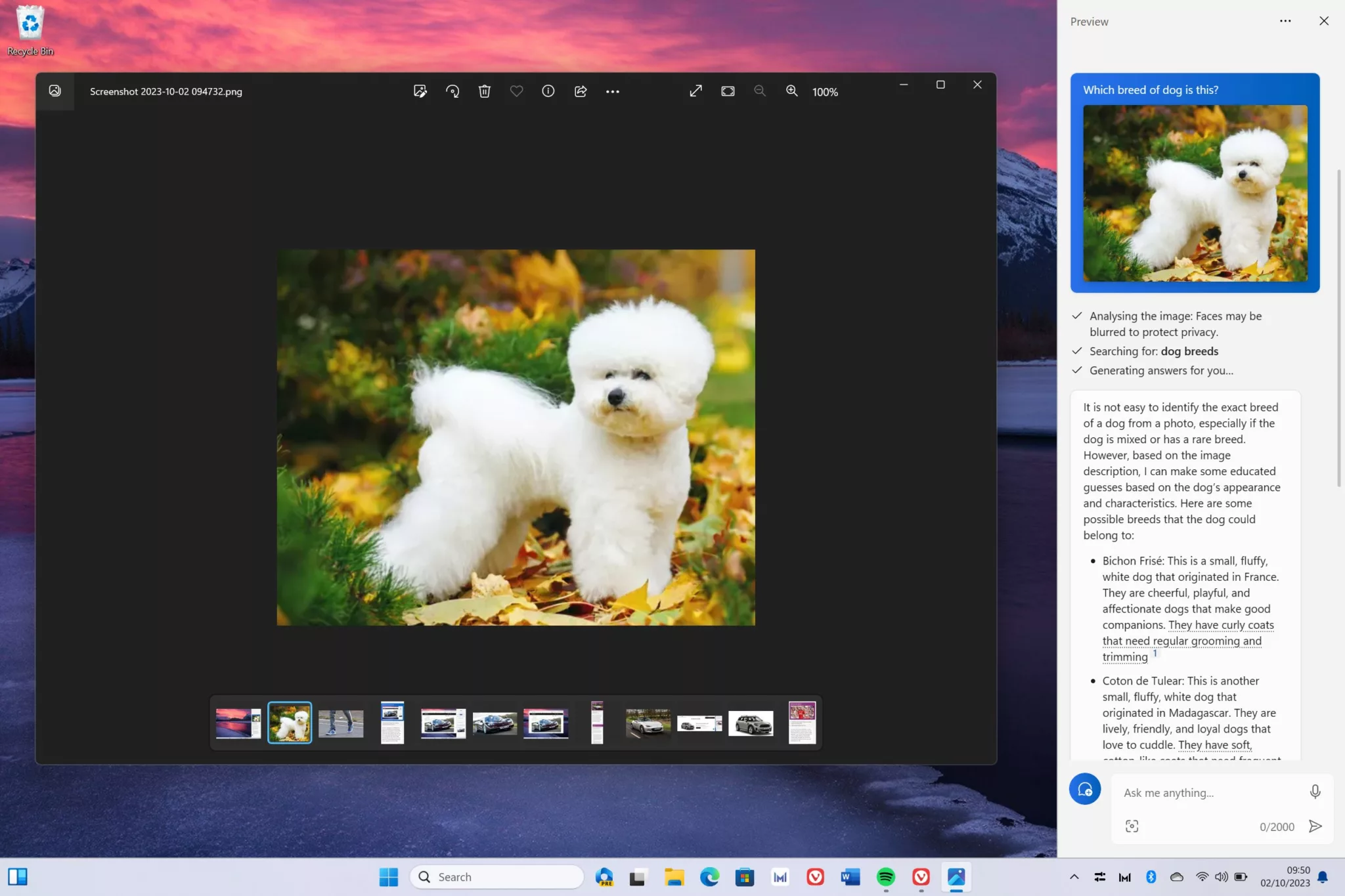Open the more options menu in Preview pane

[1285, 21]
